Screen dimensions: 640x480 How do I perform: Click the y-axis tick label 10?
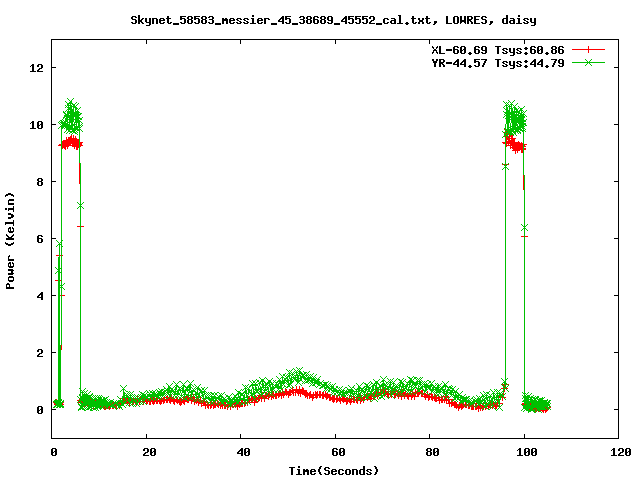[x=36, y=125]
